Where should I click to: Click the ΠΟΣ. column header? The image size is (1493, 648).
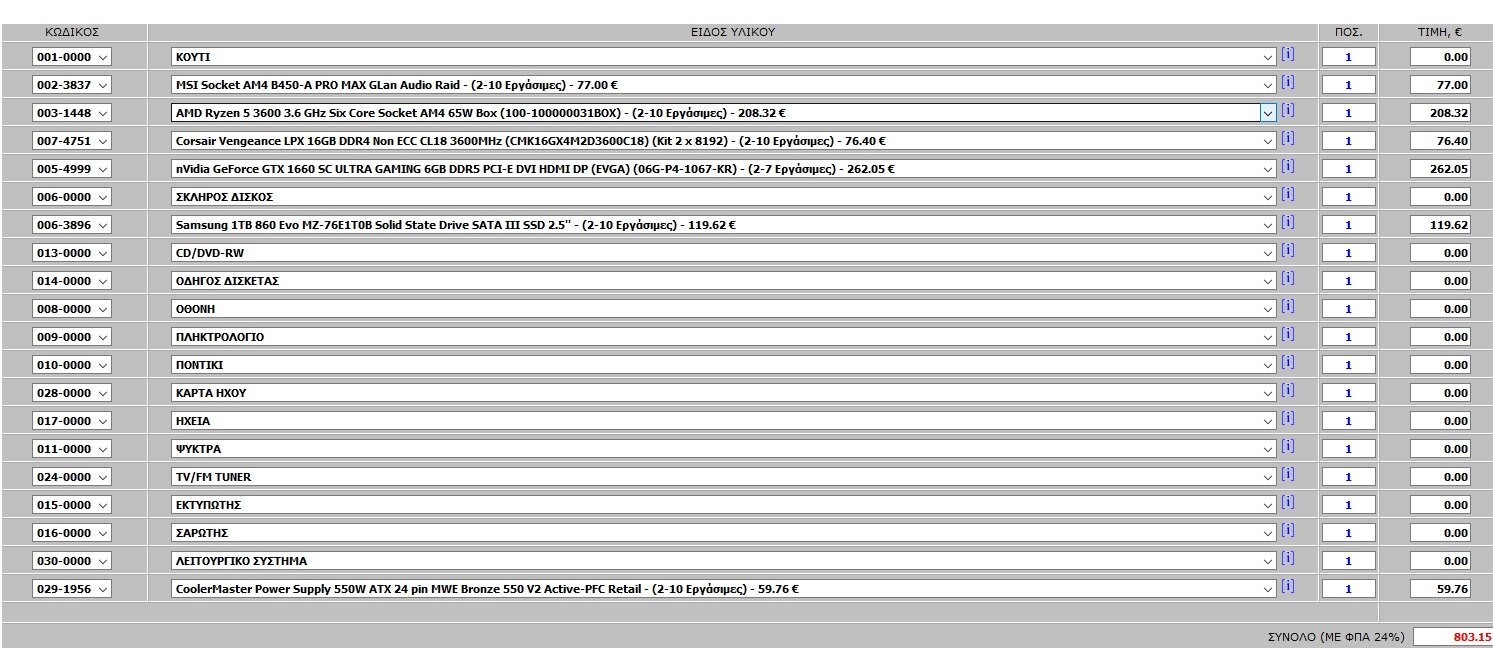tap(1348, 32)
